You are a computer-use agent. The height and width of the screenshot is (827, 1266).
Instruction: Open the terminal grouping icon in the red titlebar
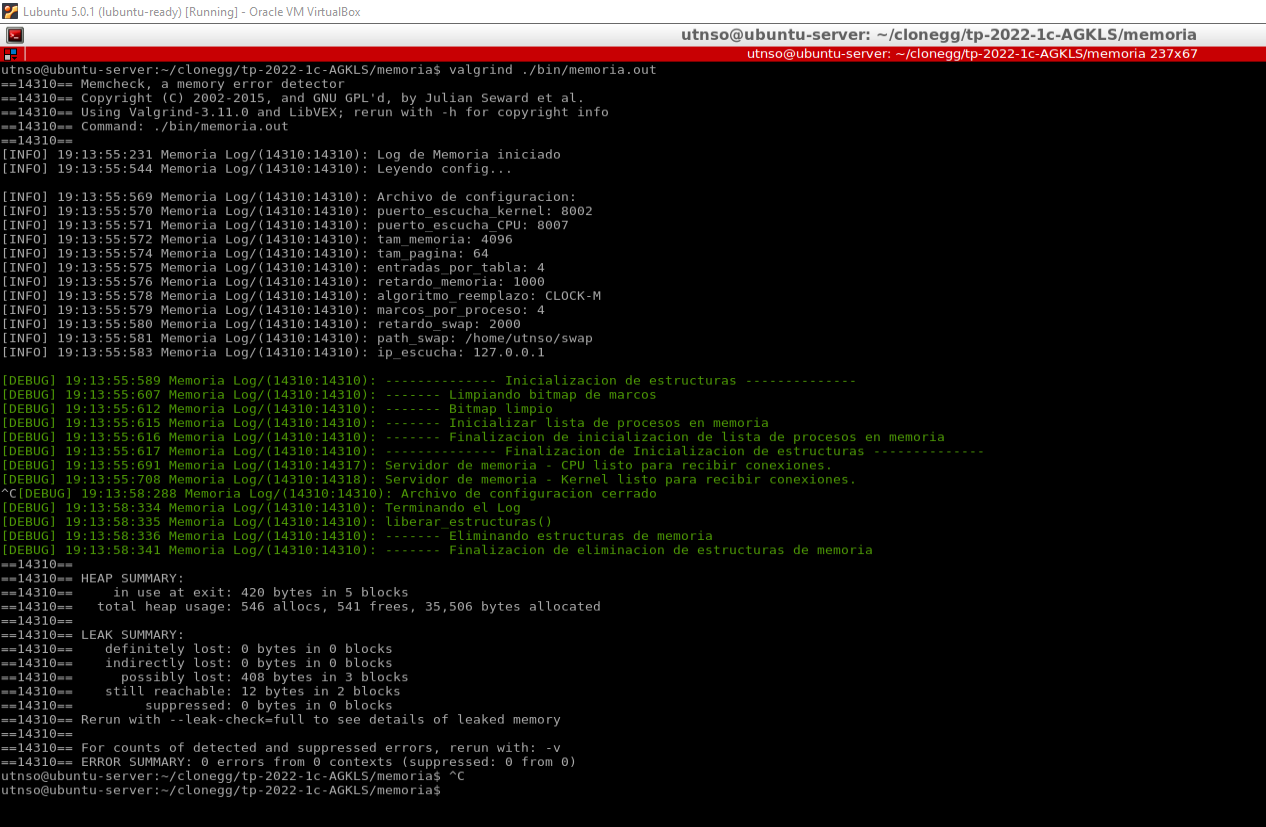click(x=10, y=54)
